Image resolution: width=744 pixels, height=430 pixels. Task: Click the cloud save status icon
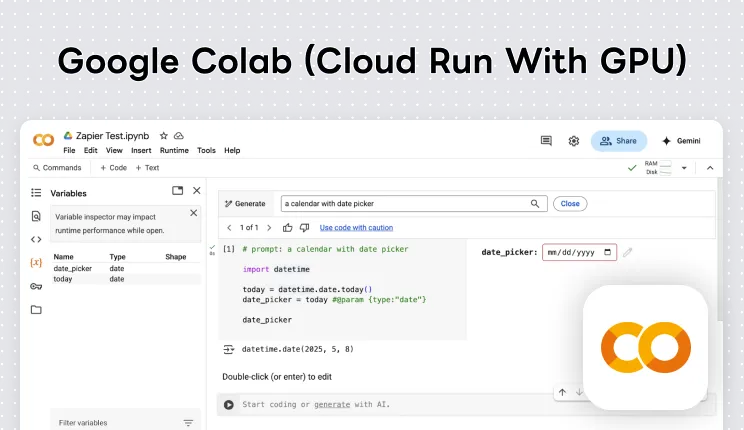[x=179, y=136]
